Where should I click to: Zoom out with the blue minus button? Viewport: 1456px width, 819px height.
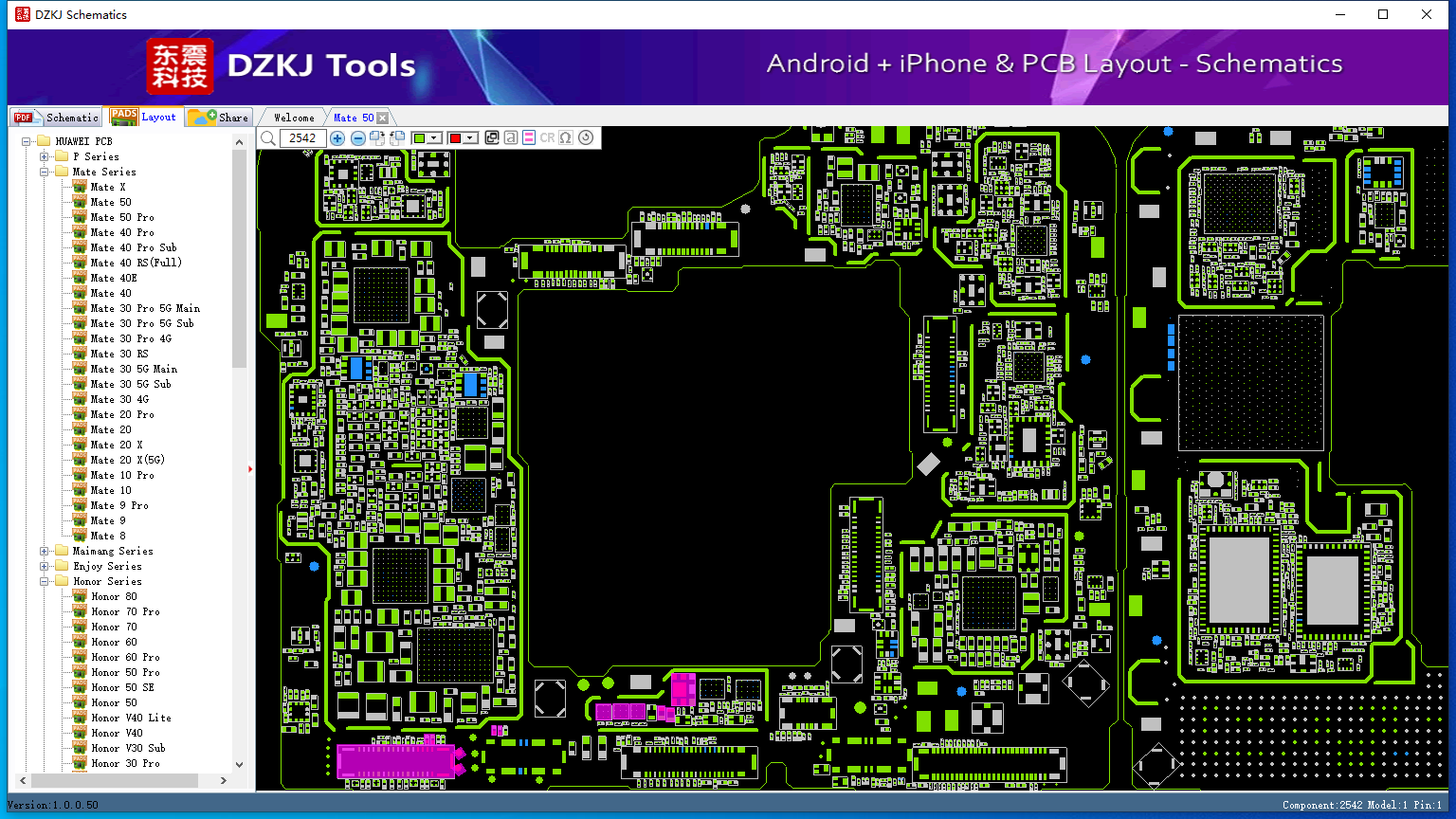pyautogui.click(x=358, y=138)
